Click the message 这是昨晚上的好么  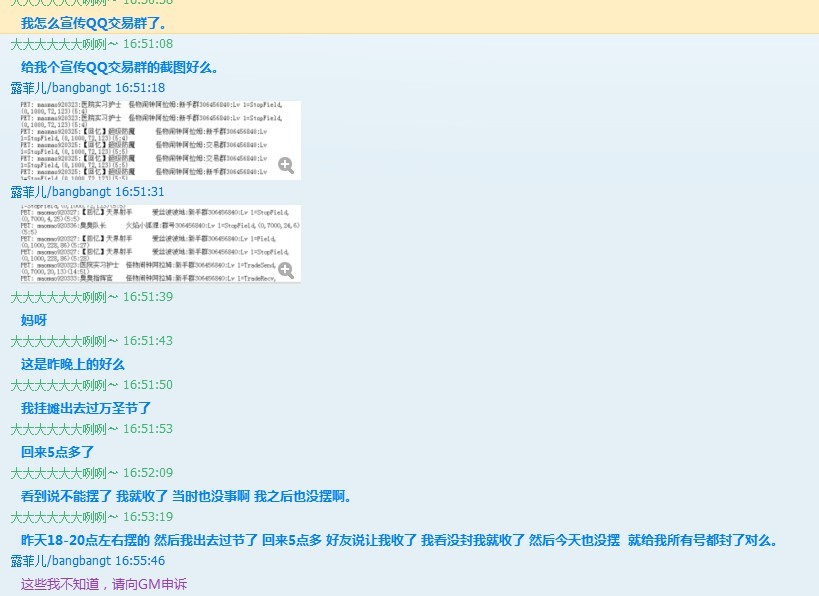click(x=73, y=364)
